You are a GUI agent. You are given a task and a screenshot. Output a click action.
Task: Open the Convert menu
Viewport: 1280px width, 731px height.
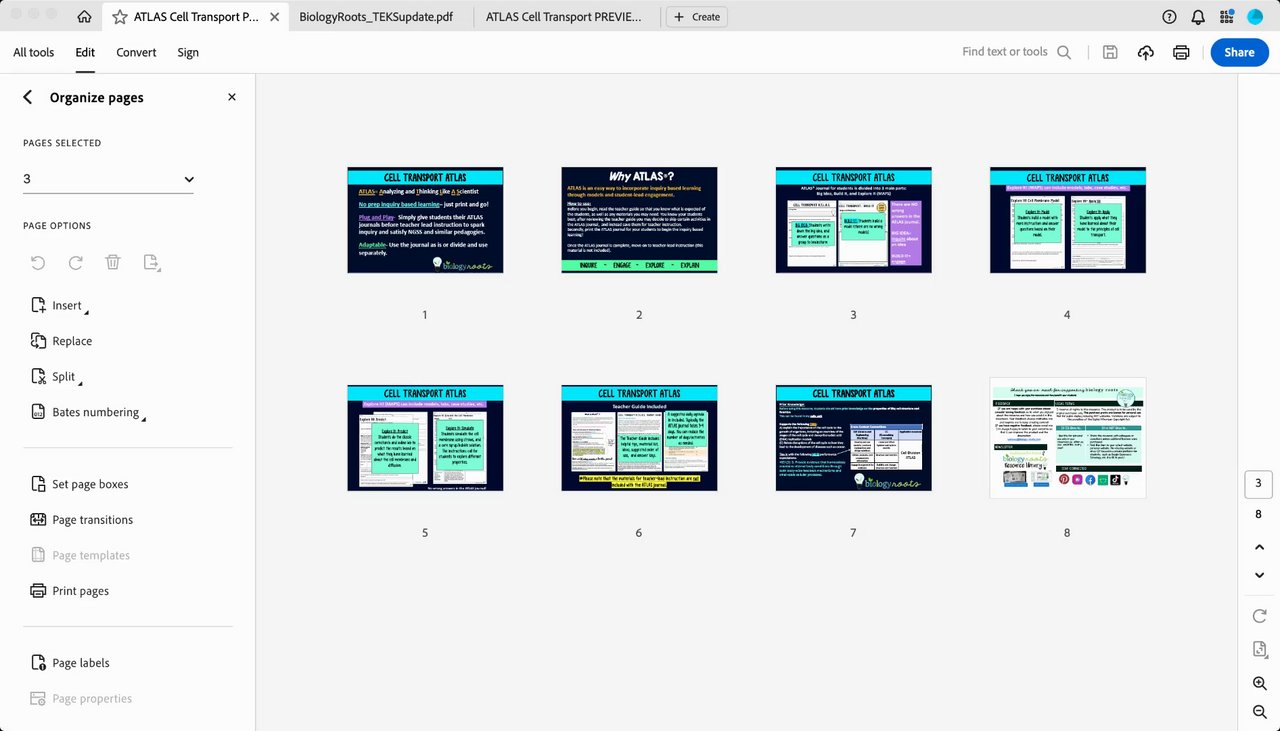click(x=136, y=52)
